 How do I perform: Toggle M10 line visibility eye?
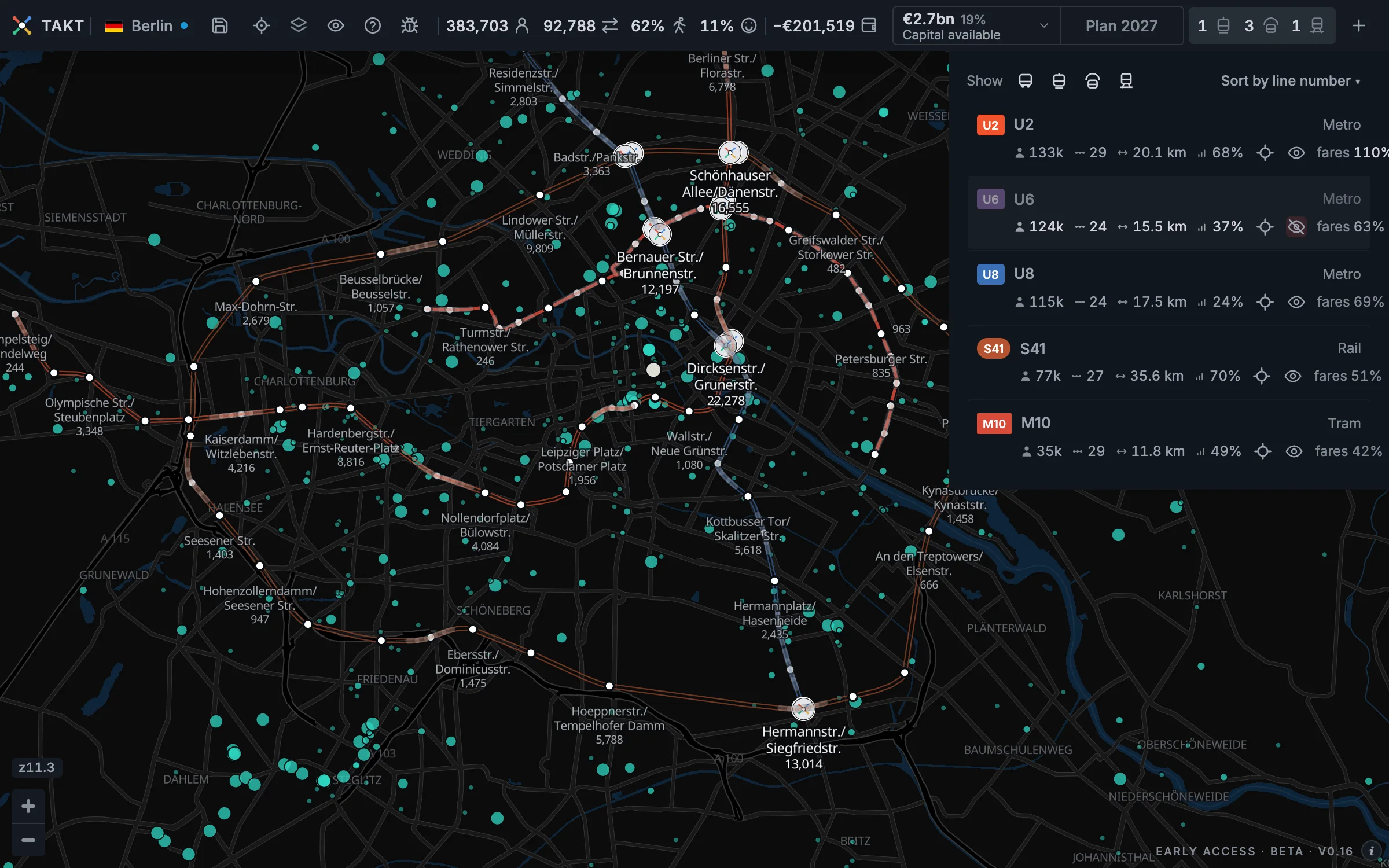click(1294, 451)
